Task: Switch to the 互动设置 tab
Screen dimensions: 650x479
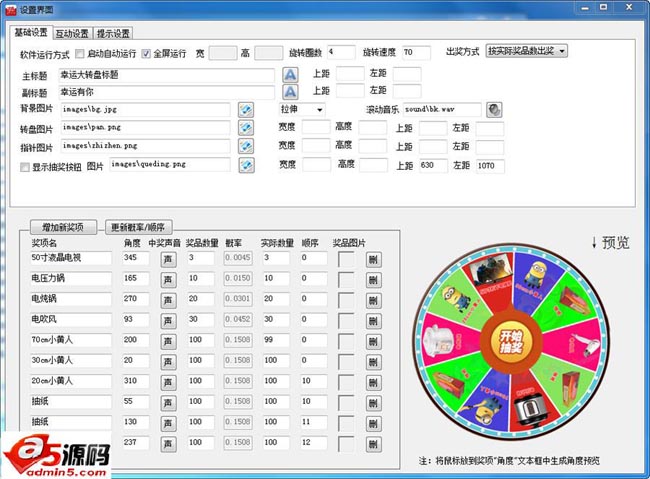Action: tap(72, 34)
